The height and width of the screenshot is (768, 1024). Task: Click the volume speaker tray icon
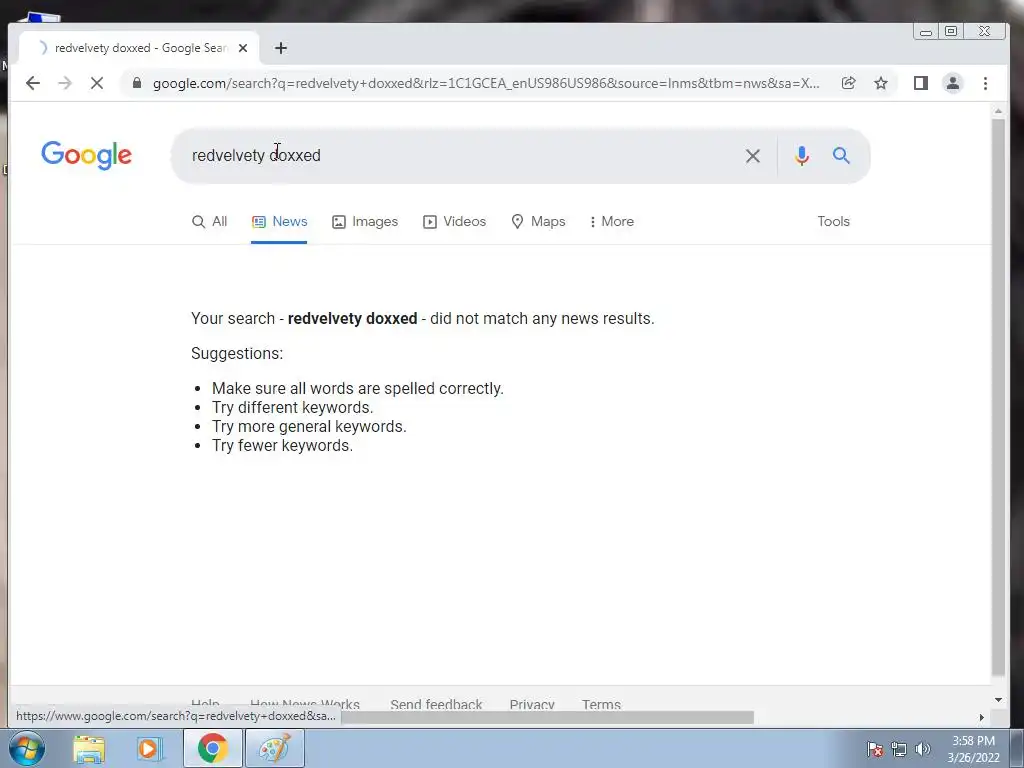point(923,749)
